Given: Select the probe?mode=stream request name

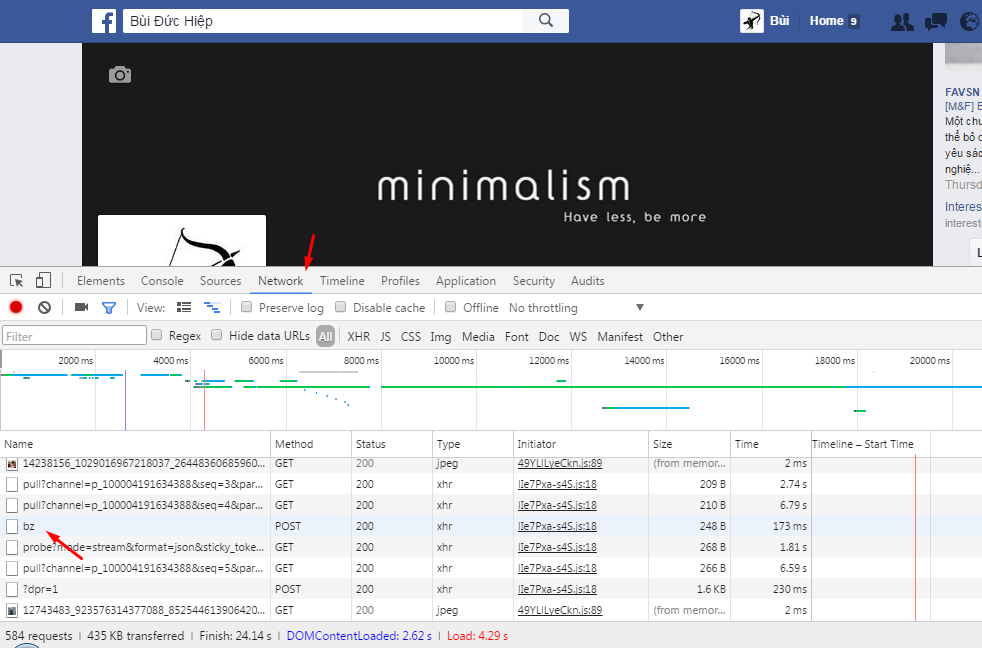Looking at the screenshot, I should click(143, 547).
